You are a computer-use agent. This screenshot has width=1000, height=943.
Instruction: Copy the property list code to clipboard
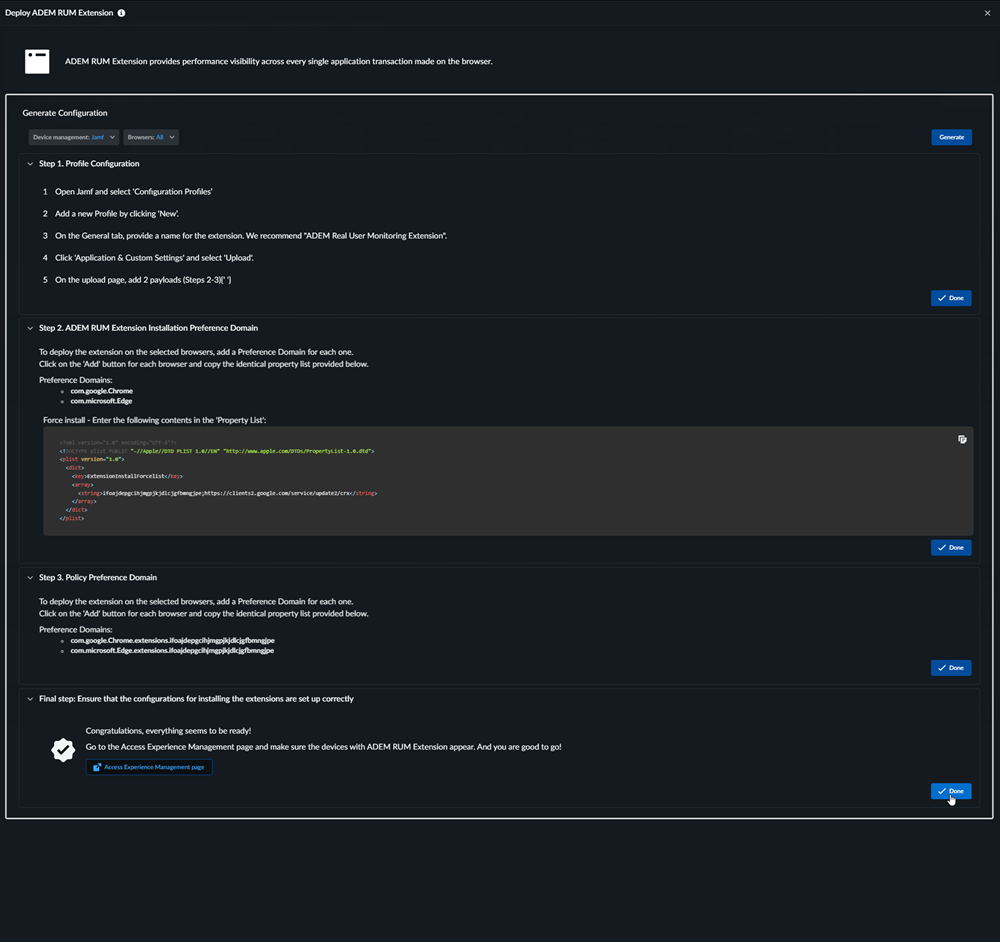tap(962, 439)
